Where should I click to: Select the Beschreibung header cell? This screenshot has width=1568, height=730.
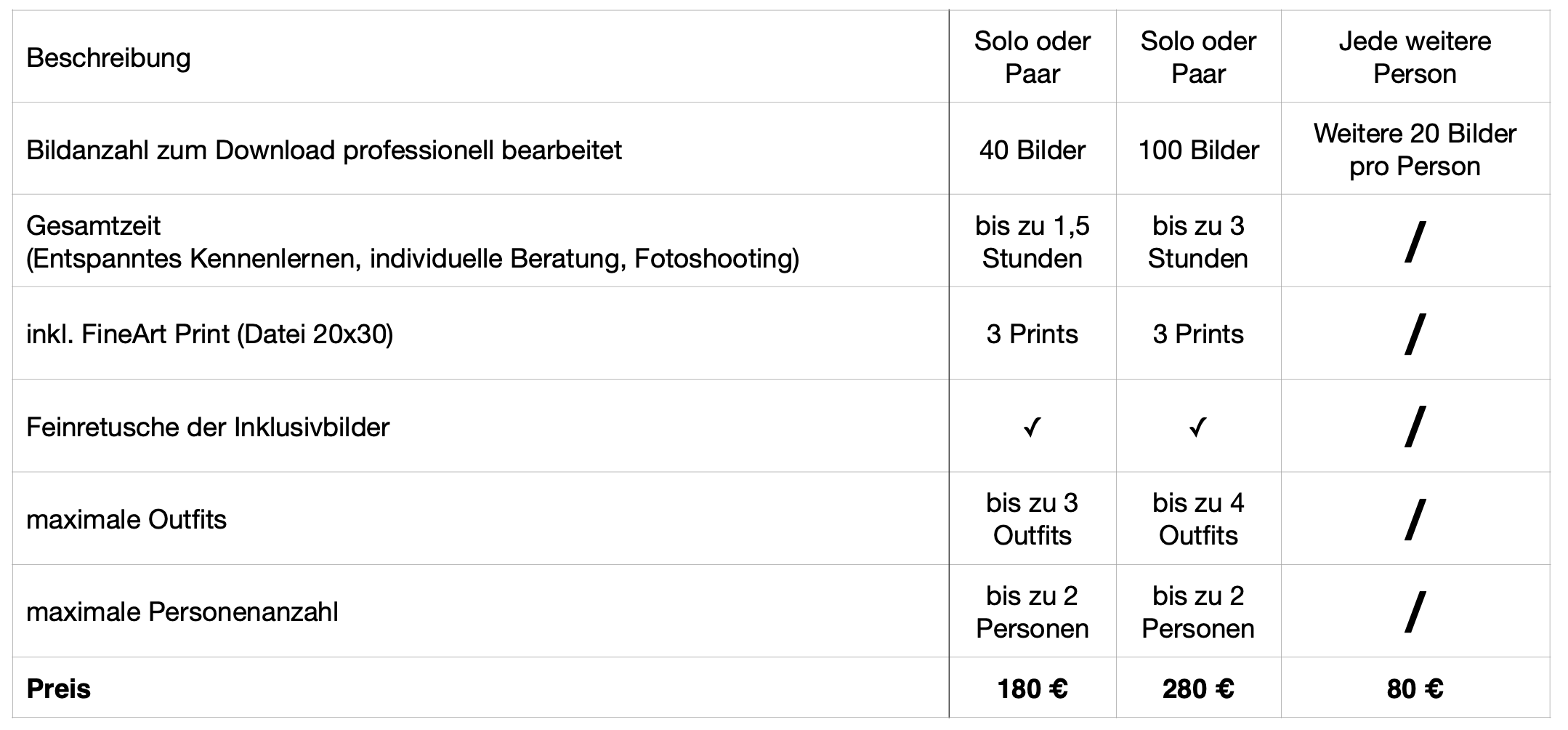[x=108, y=57]
